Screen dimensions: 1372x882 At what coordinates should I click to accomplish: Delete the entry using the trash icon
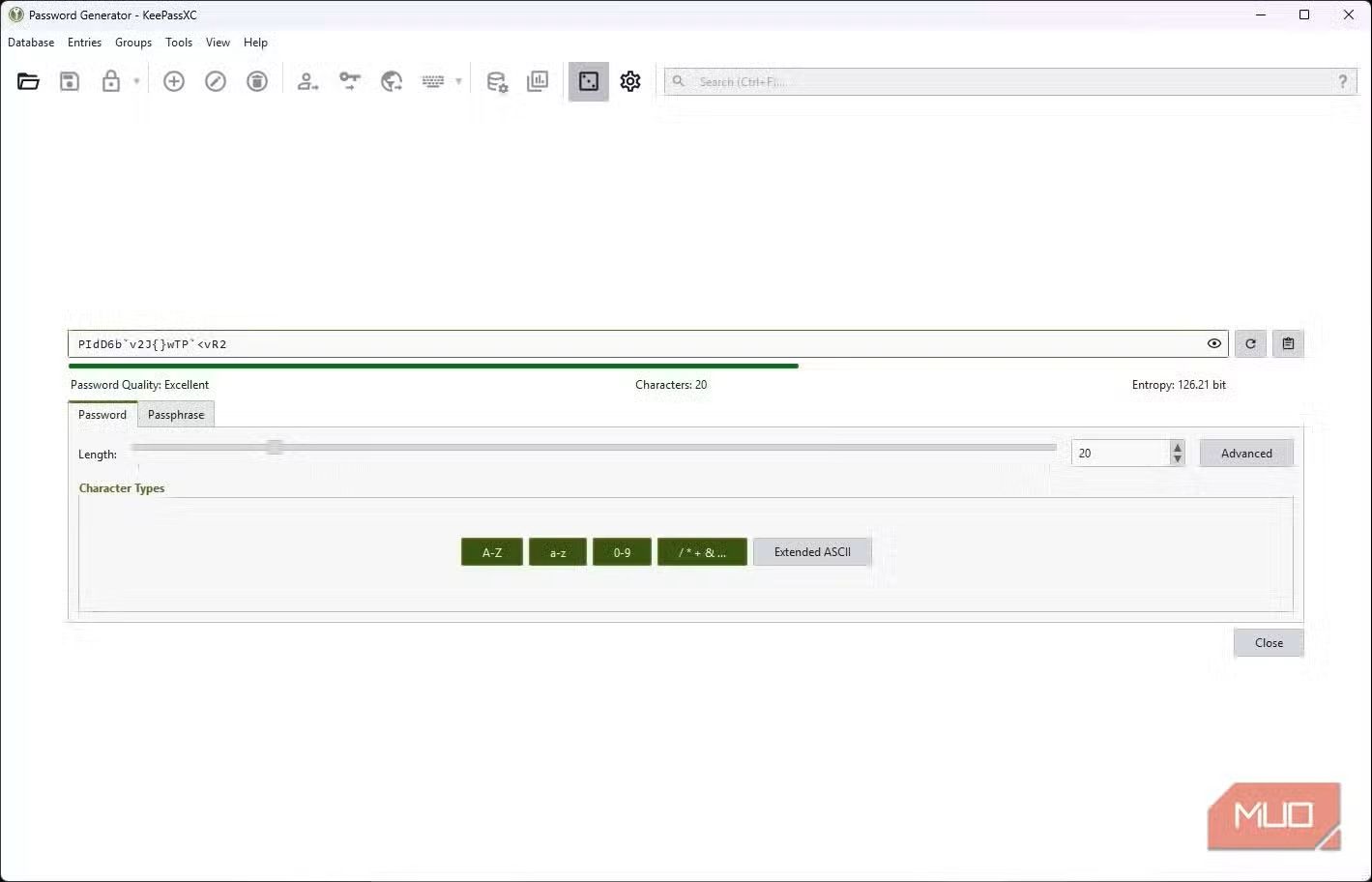[257, 82]
